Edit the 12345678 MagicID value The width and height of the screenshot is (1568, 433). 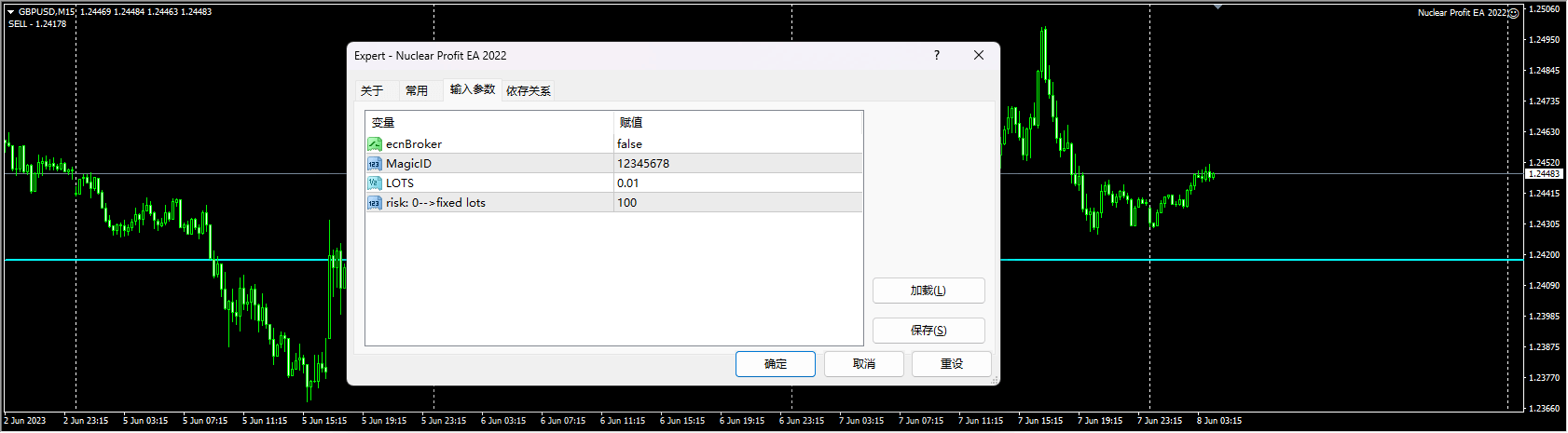pyautogui.click(x=738, y=164)
